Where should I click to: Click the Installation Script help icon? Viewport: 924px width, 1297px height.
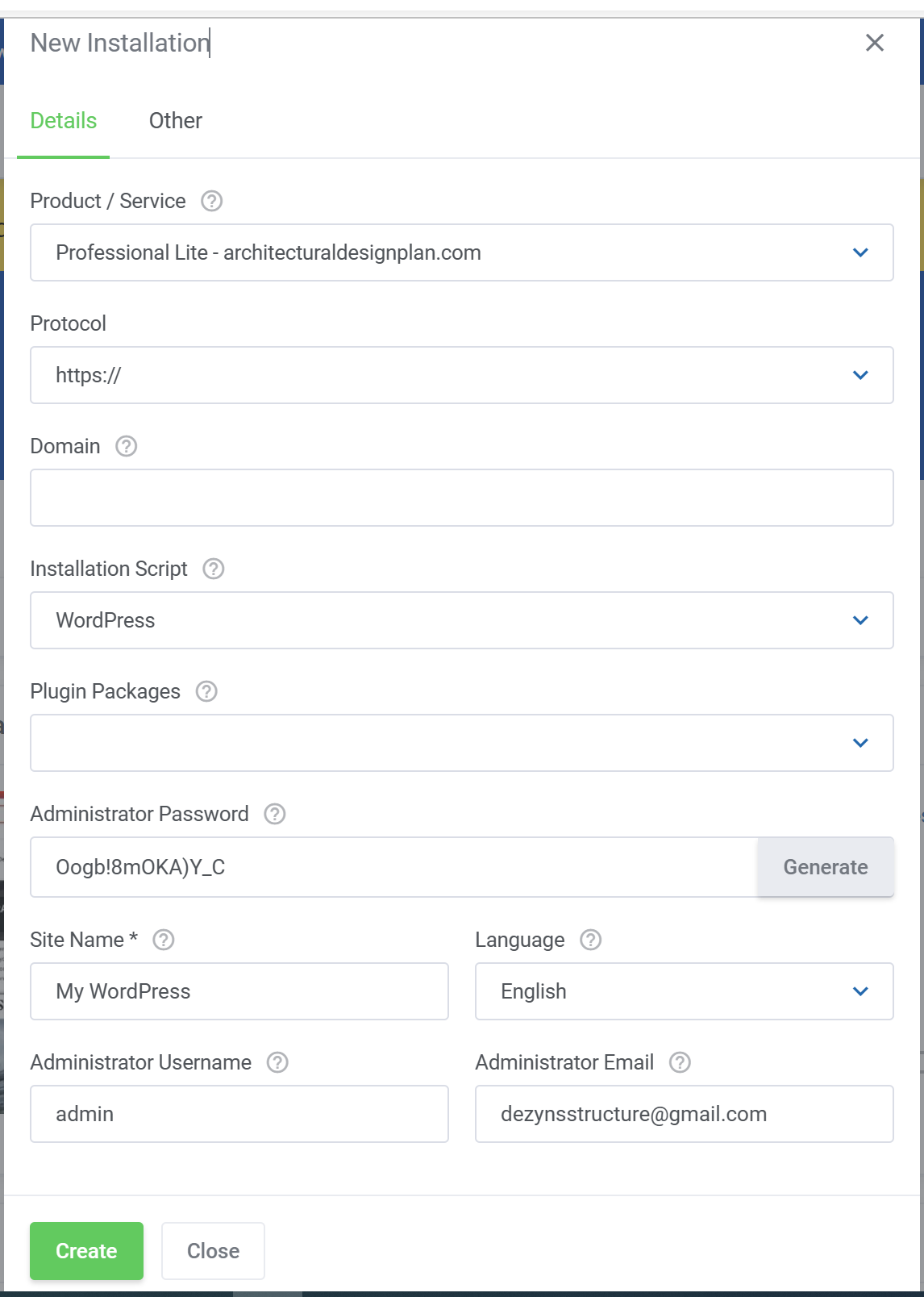click(214, 569)
